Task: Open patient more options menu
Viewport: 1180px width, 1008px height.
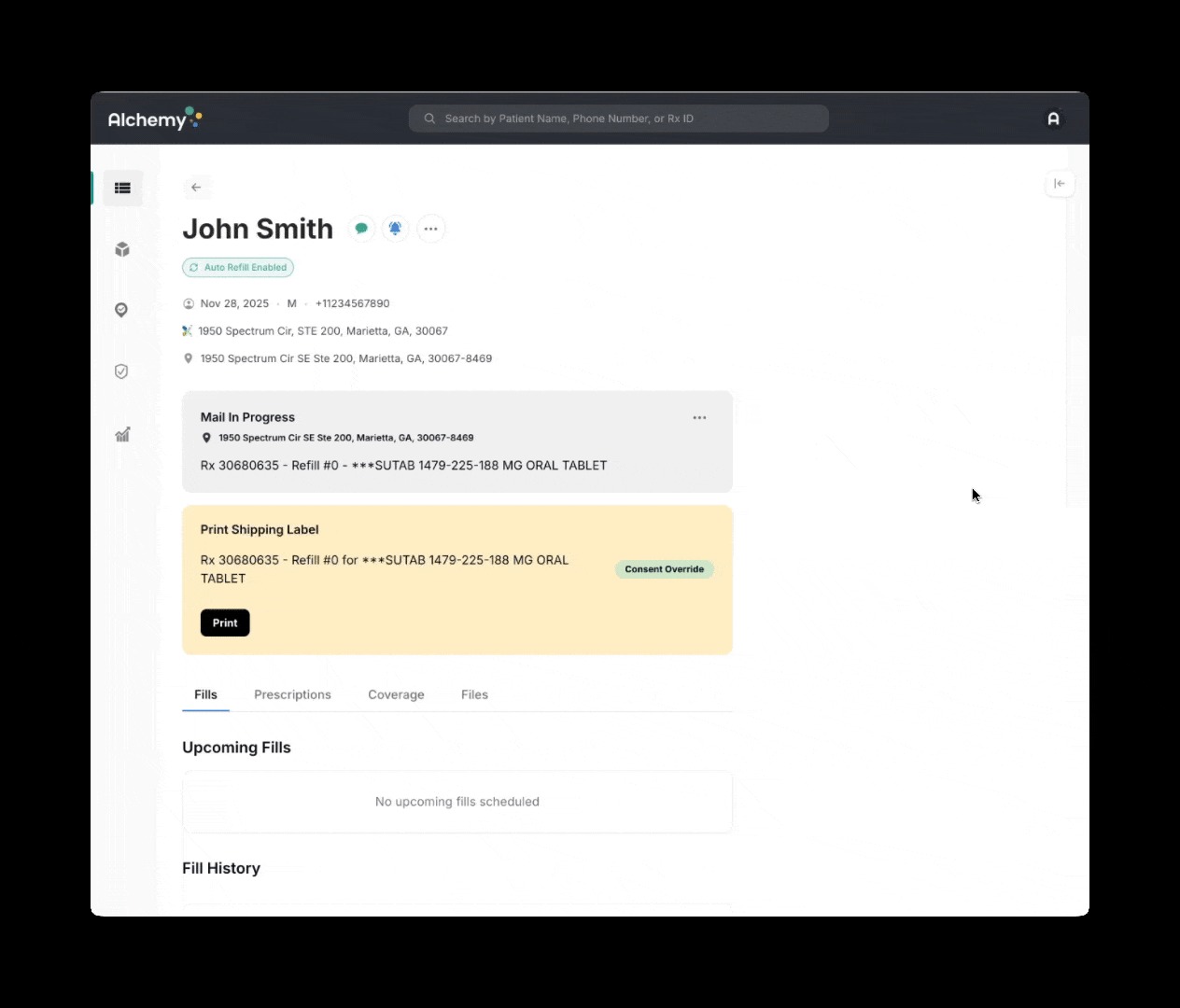Action: (430, 229)
